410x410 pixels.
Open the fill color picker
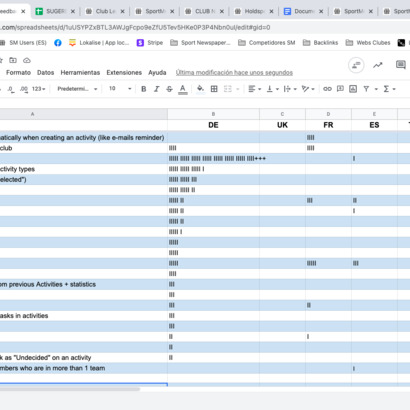(x=200, y=89)
